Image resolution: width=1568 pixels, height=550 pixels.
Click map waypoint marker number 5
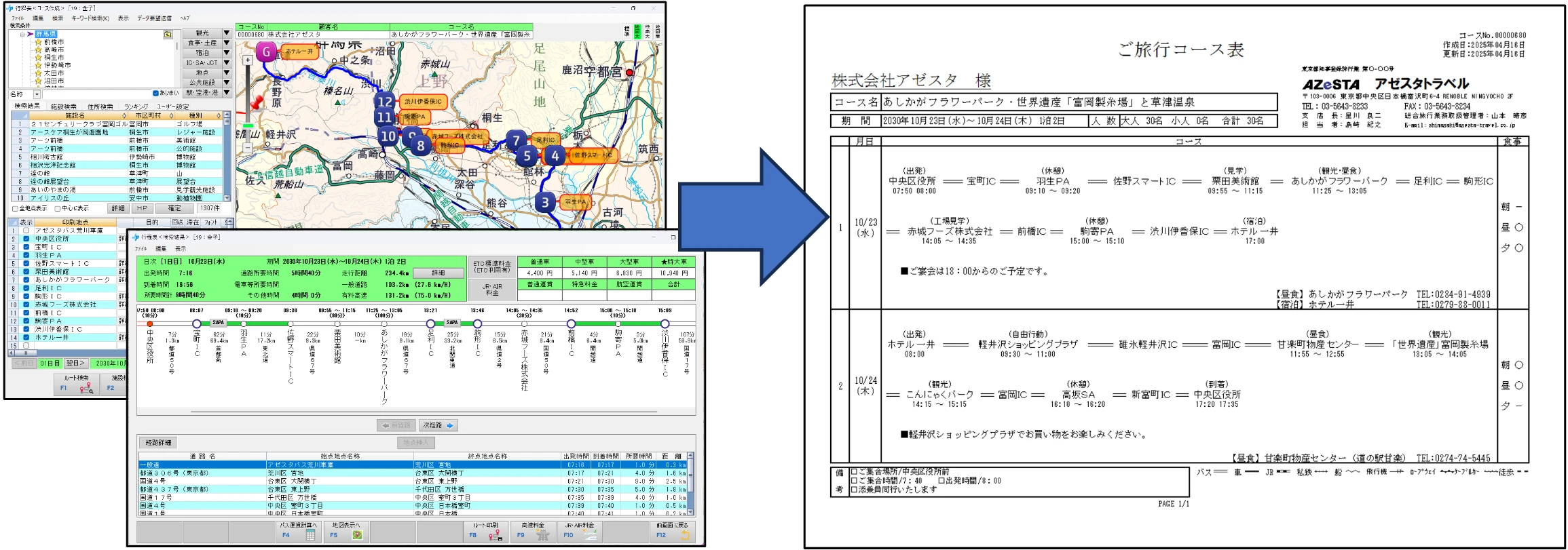(x=527, y=156)
